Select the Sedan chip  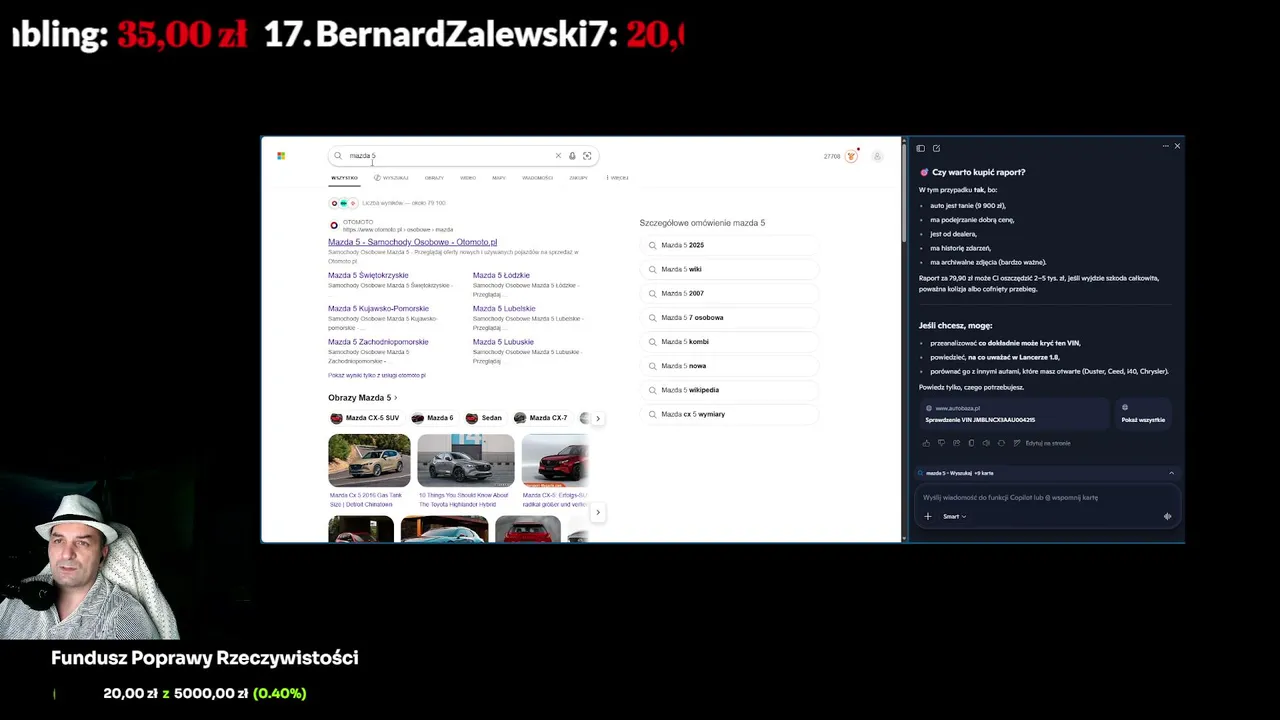click(484, 418)
